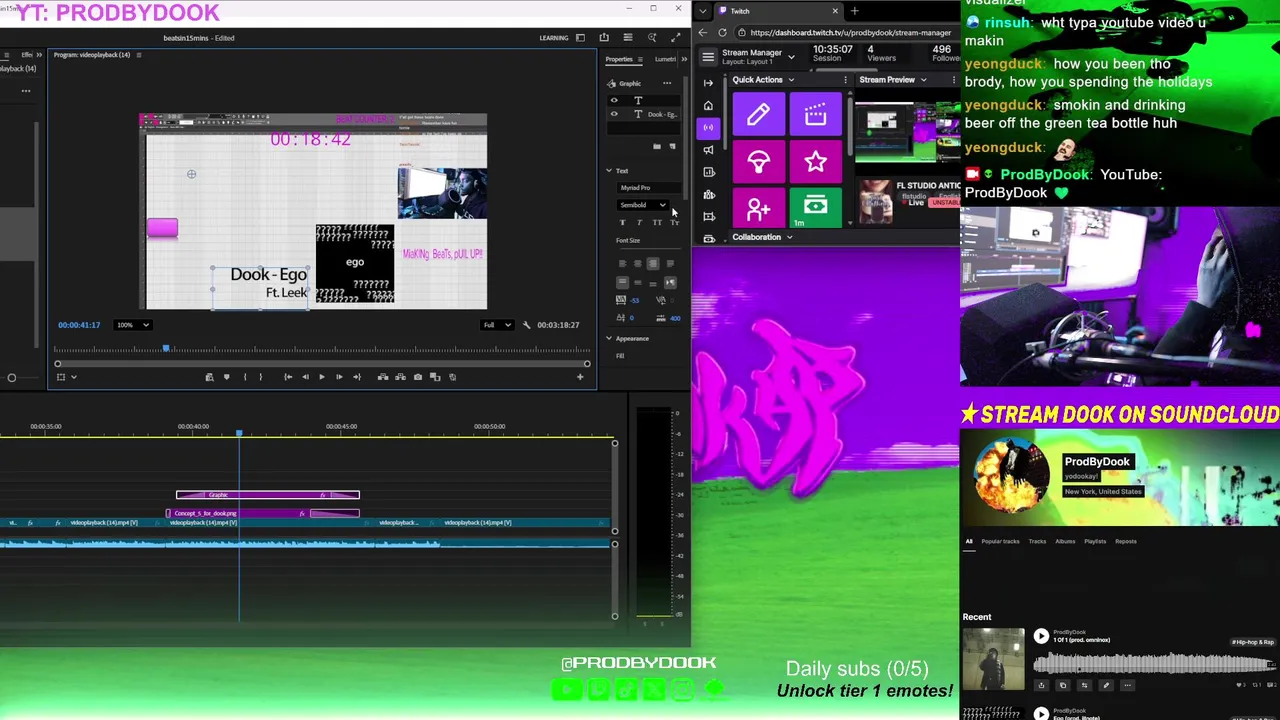Play the Premiere program monitor
1280x720 pixels.
[322, 377]
